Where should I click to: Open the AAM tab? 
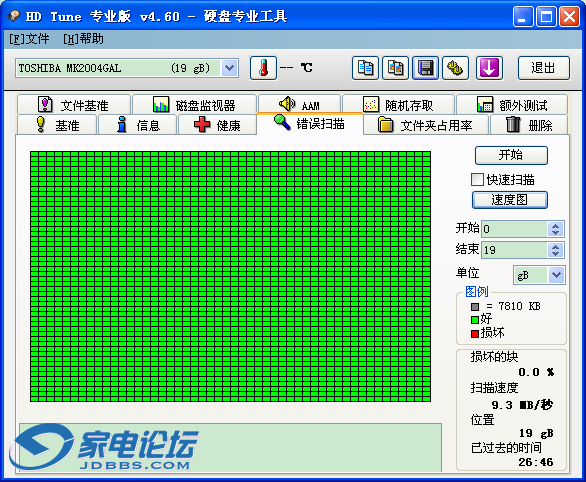tap(299, 104)
